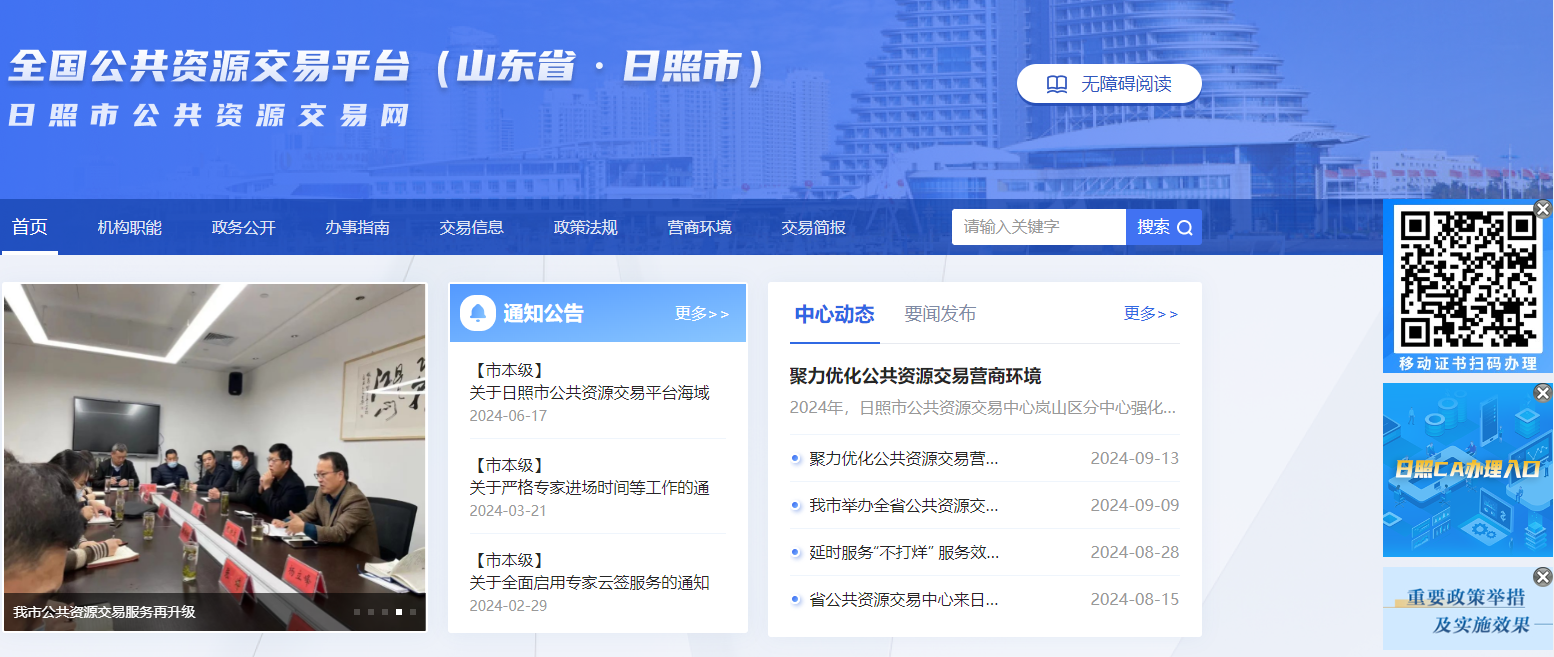Open the 交易信息 menu
This screenshot has width=1554, height=657.
click(x=471, y=227)
